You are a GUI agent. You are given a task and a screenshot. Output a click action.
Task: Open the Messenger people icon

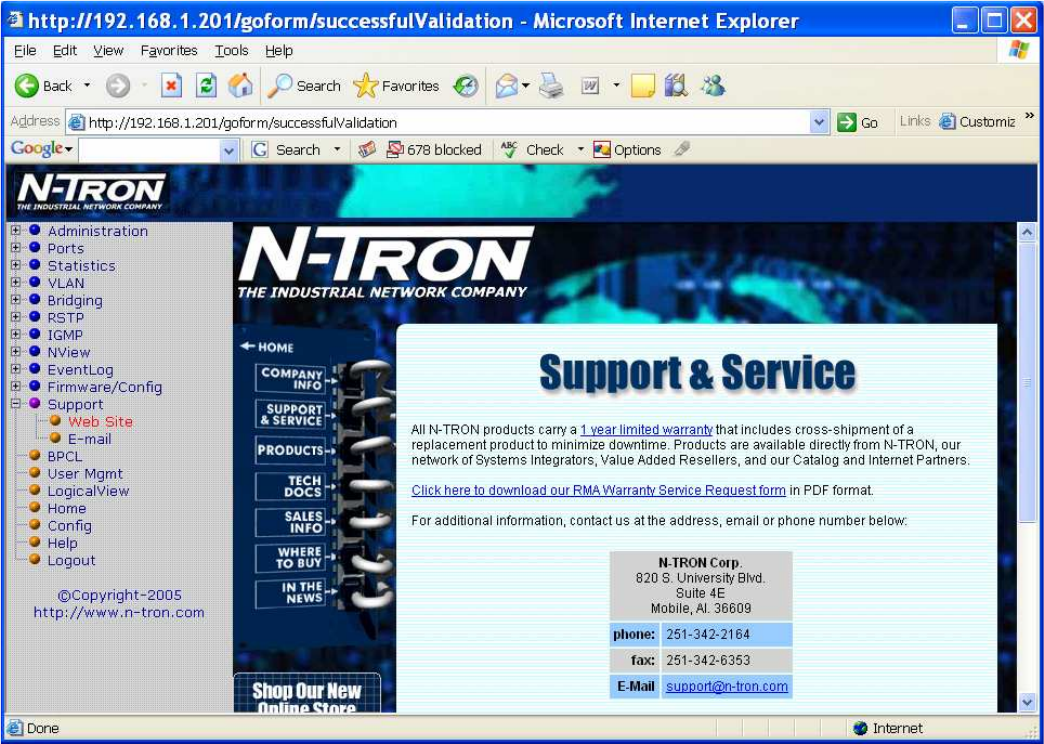tap(712, 86)
